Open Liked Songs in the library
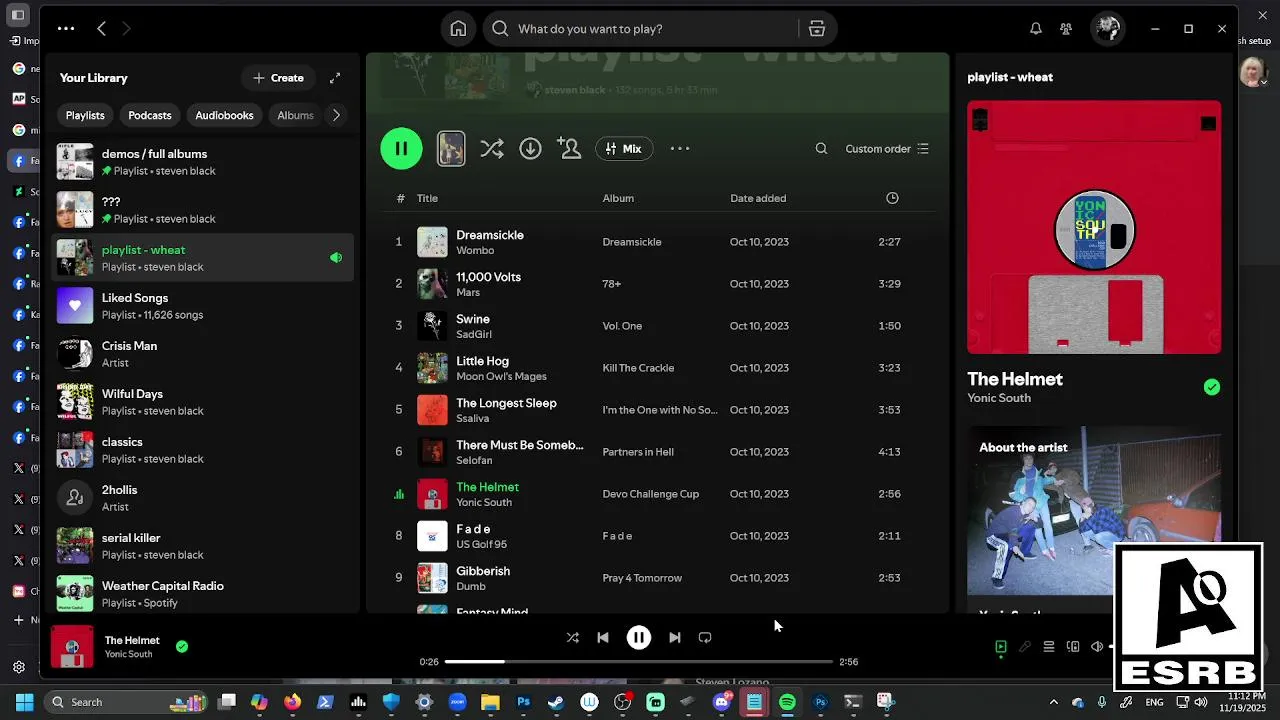Screen dimensions: 1280x720 tap(203, 306)
